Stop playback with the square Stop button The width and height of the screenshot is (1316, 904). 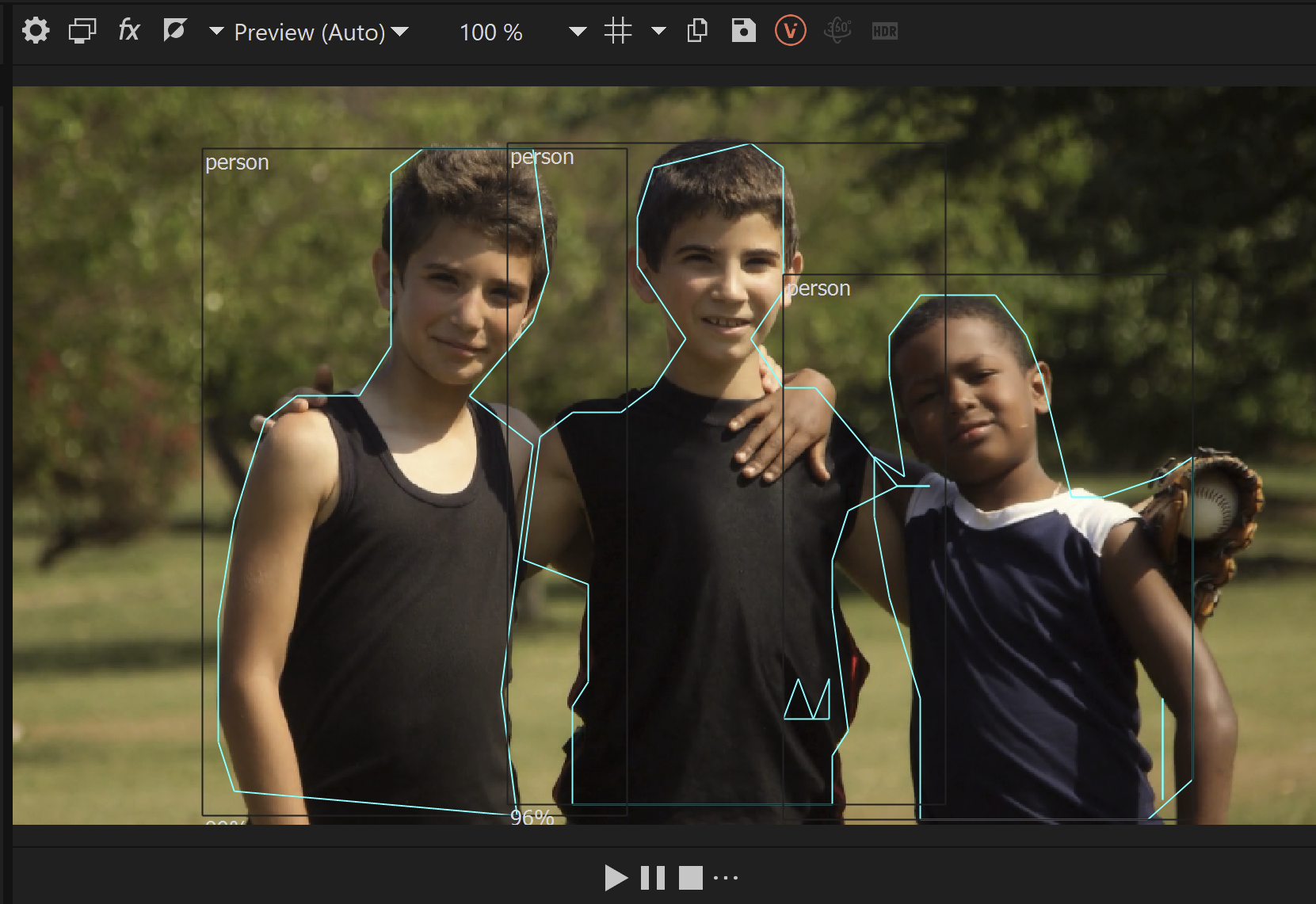[690, 877]
